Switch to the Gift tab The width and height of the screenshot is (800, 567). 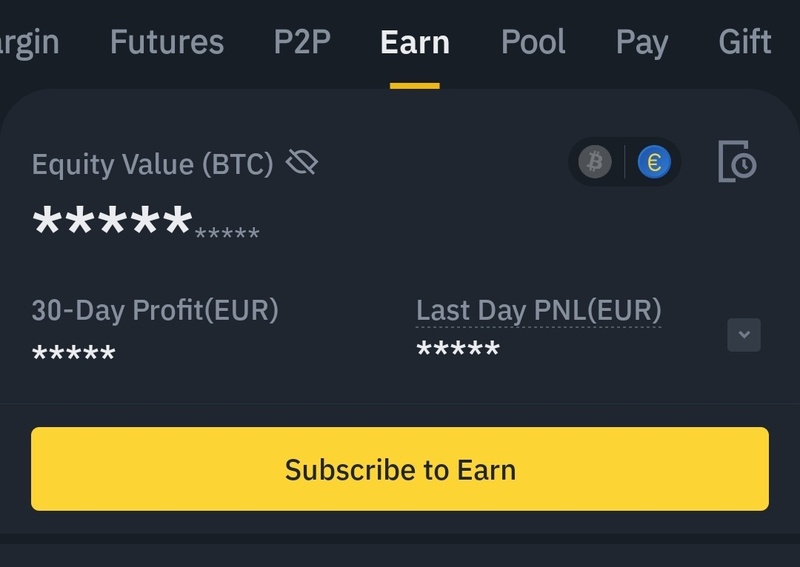pyautogui.click(x=745, y=42)
